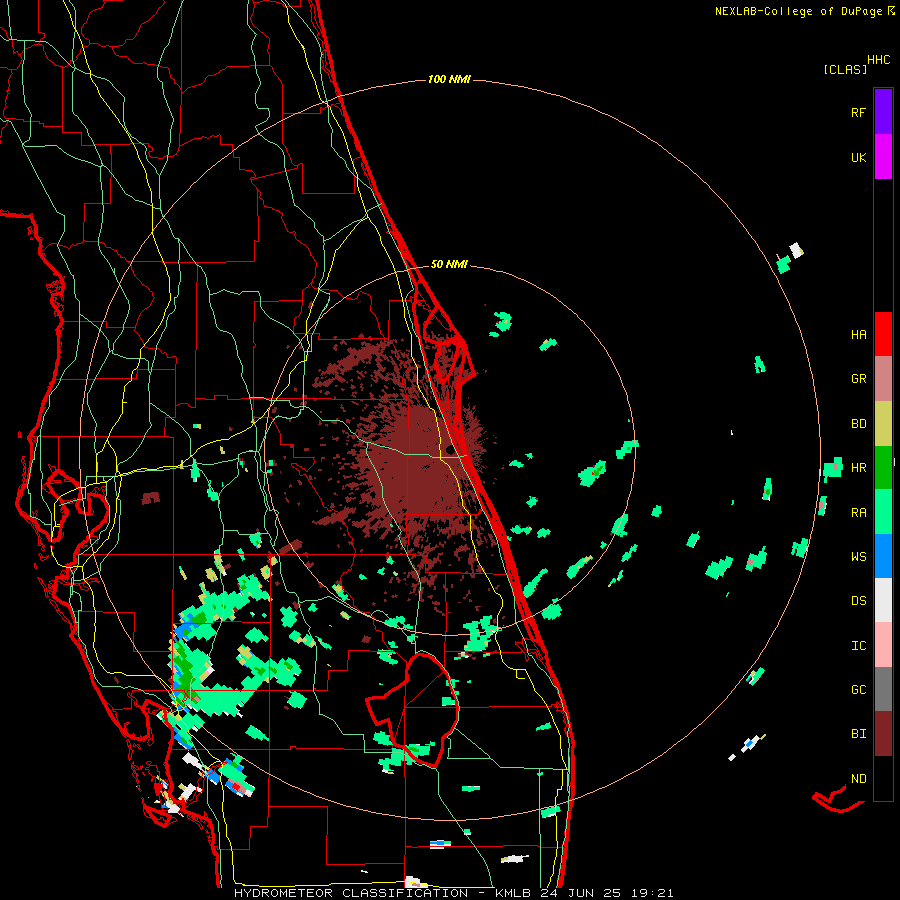Click the ND legend label
The image size is (900, 900).
pos(858,778)
